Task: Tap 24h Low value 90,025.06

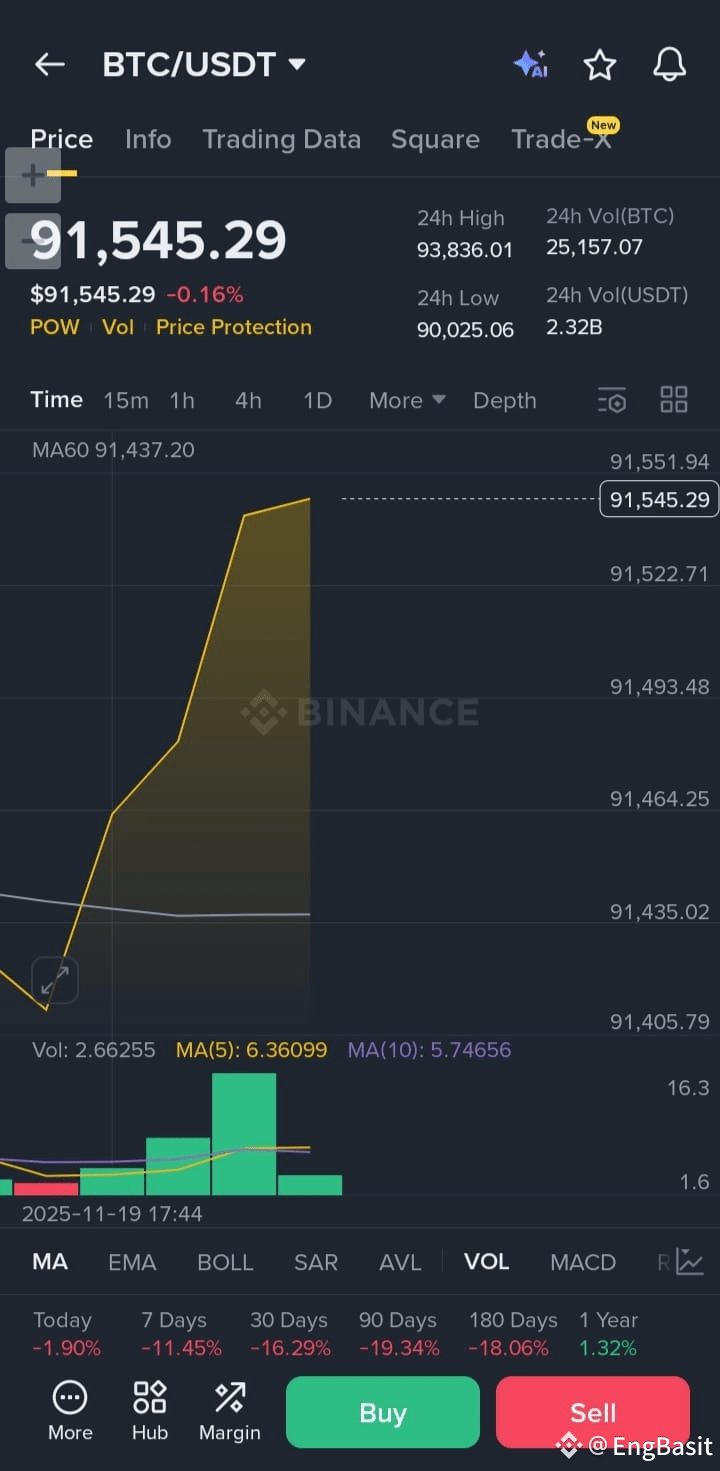Action: point(465,330)
